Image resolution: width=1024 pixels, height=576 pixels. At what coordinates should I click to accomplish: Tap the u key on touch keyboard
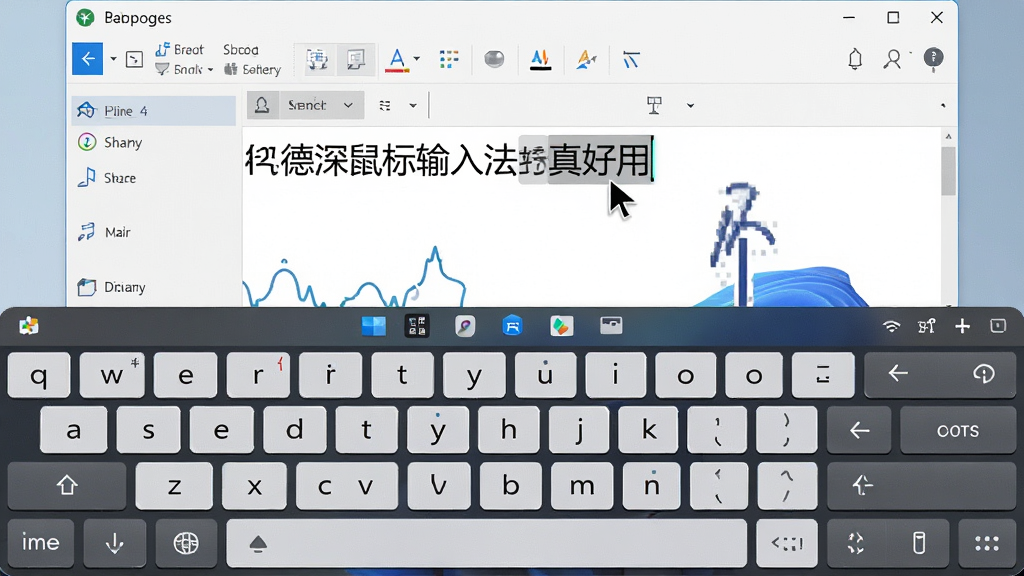545,375
